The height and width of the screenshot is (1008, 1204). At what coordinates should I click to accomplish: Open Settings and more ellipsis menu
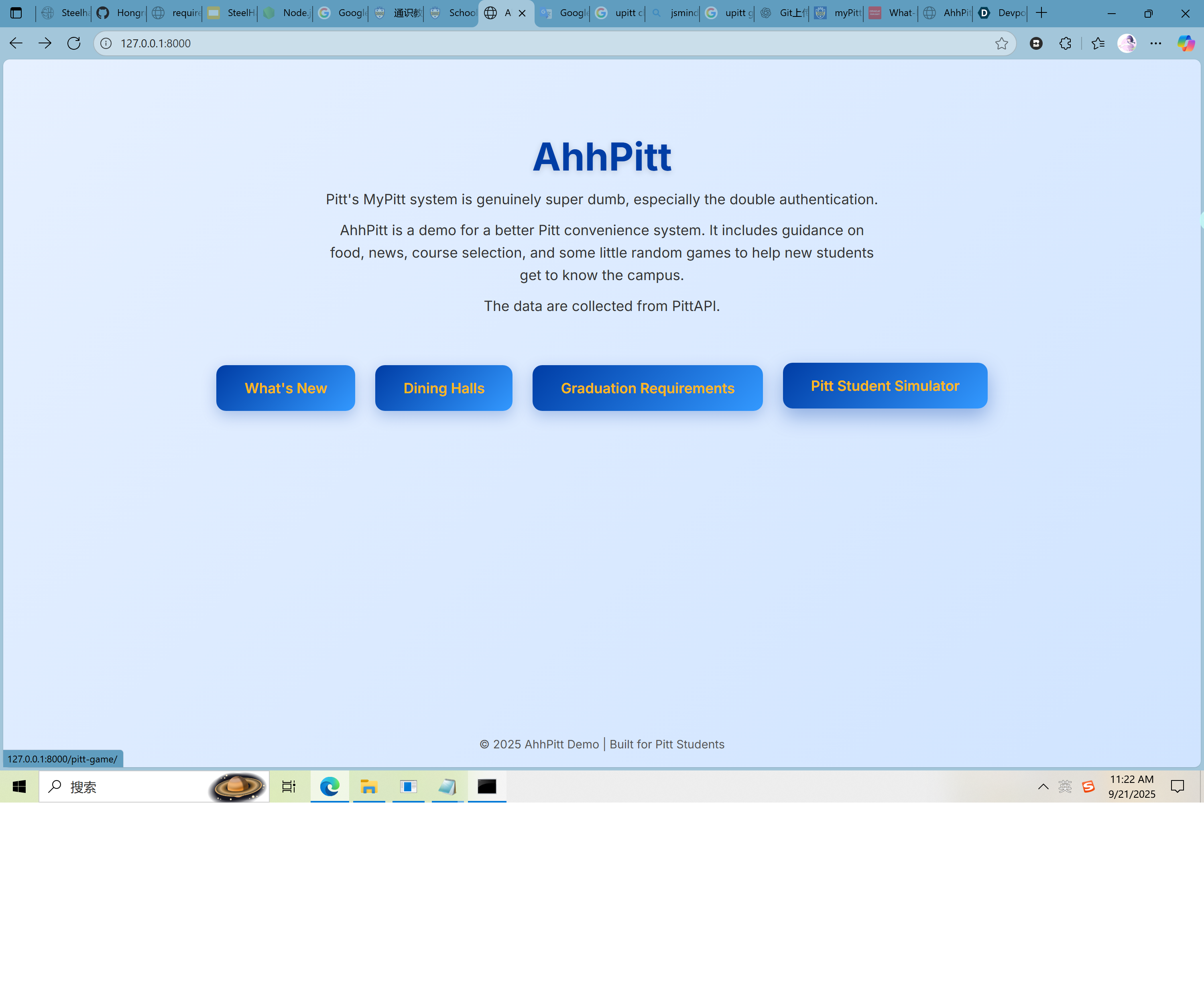pos(1156,44)
